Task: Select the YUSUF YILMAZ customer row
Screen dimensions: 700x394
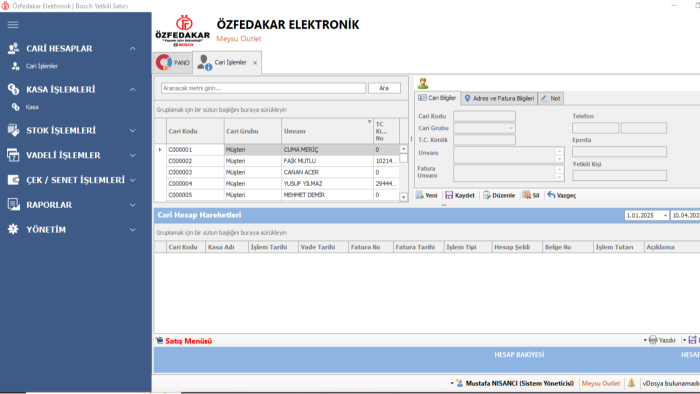Action: [x=277, y=183]
